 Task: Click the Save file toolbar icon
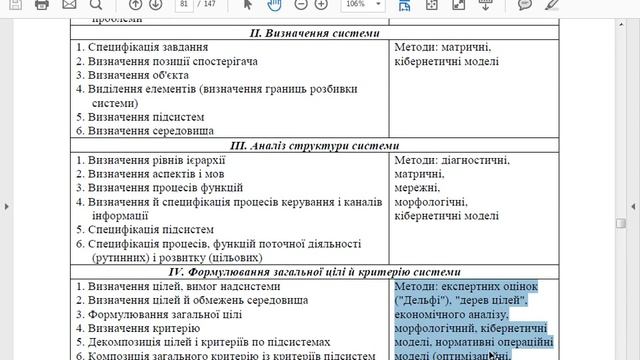pos(16,4)
